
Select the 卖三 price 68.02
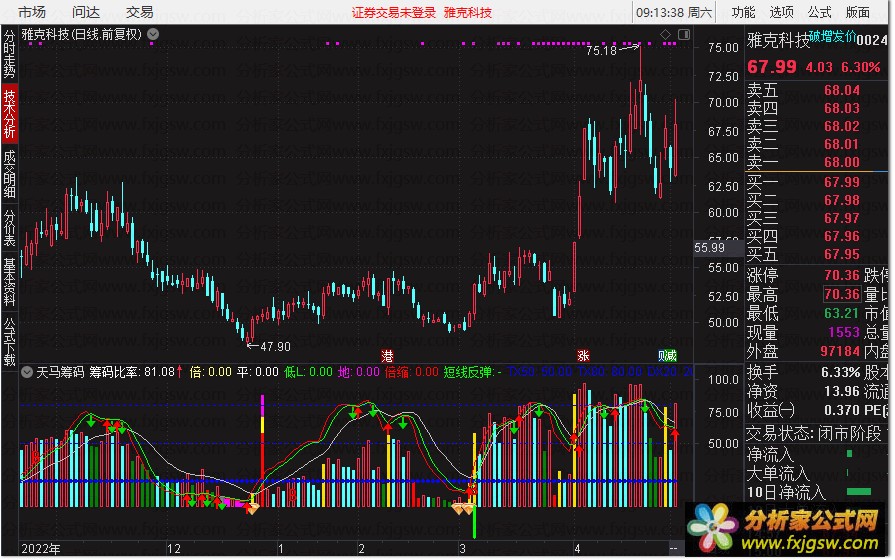841,126
